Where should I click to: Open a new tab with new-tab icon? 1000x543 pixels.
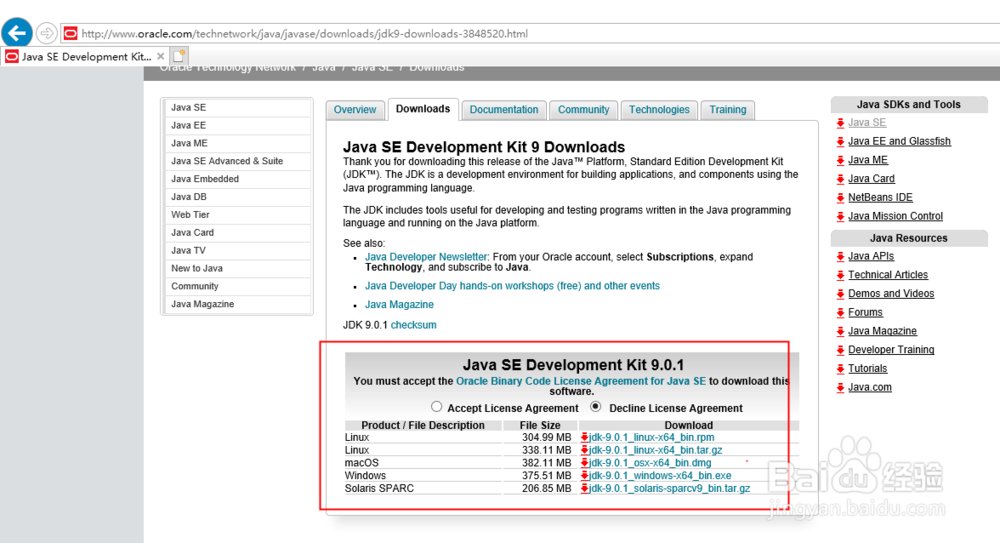pyautogui.click(x=180, y=56)
